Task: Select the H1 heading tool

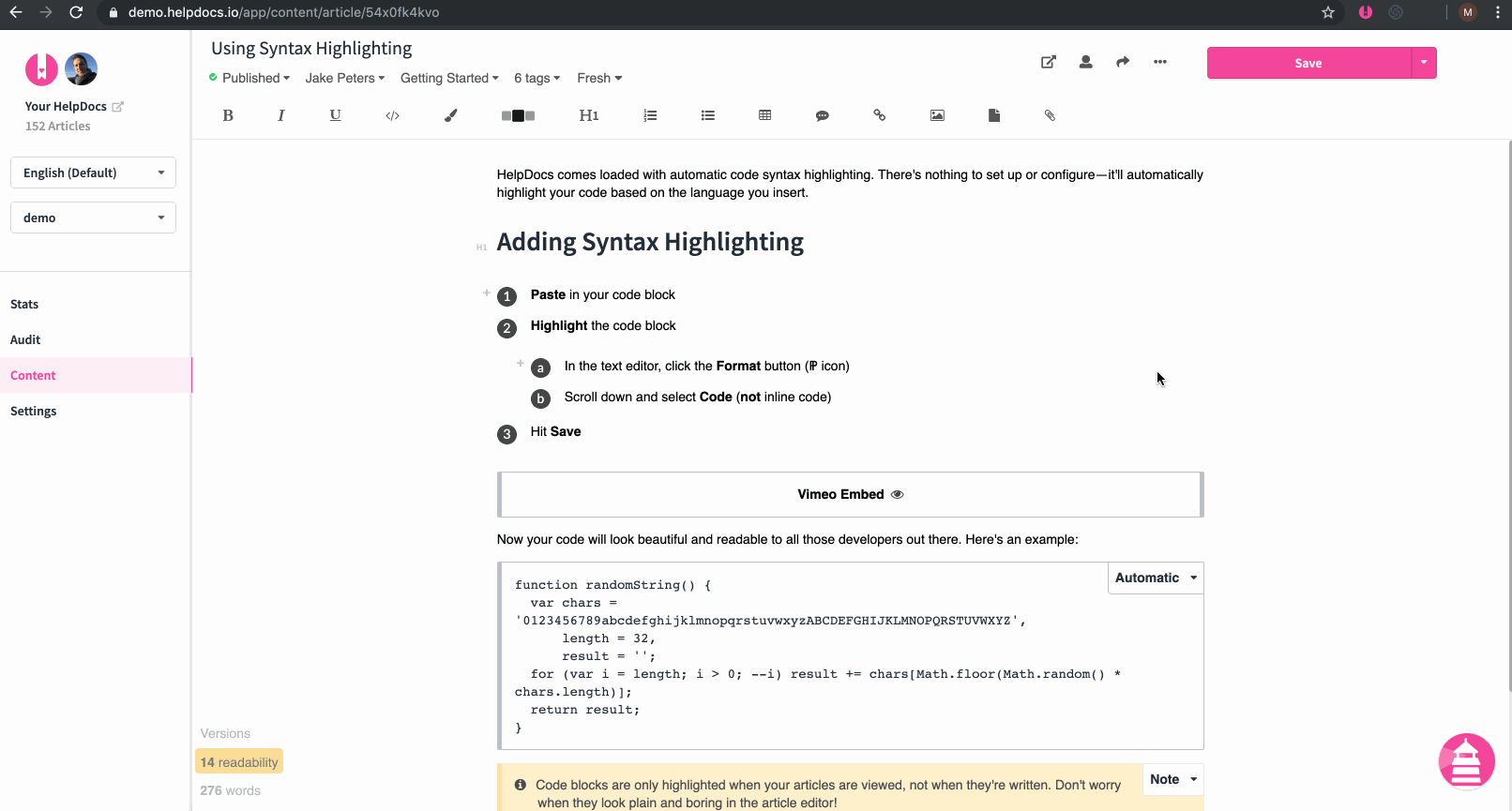Action: pyautogui.click(x=589, y=115)
